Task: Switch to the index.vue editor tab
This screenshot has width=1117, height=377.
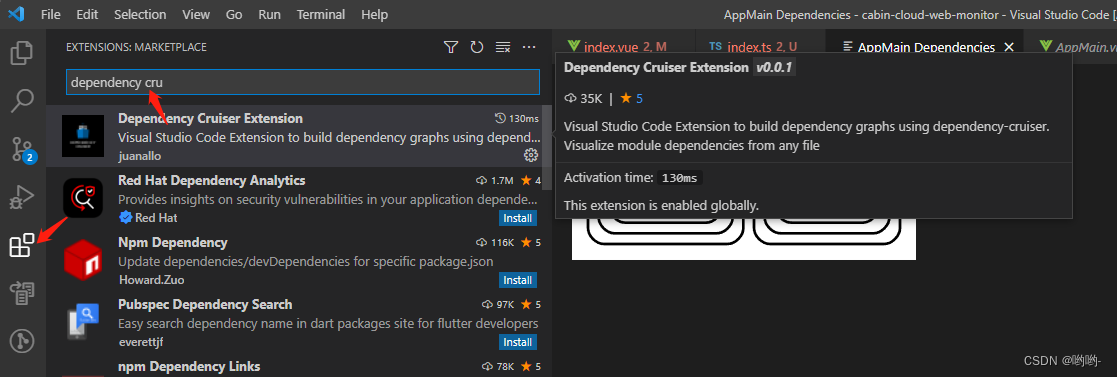Action: [x=623, y=47]
